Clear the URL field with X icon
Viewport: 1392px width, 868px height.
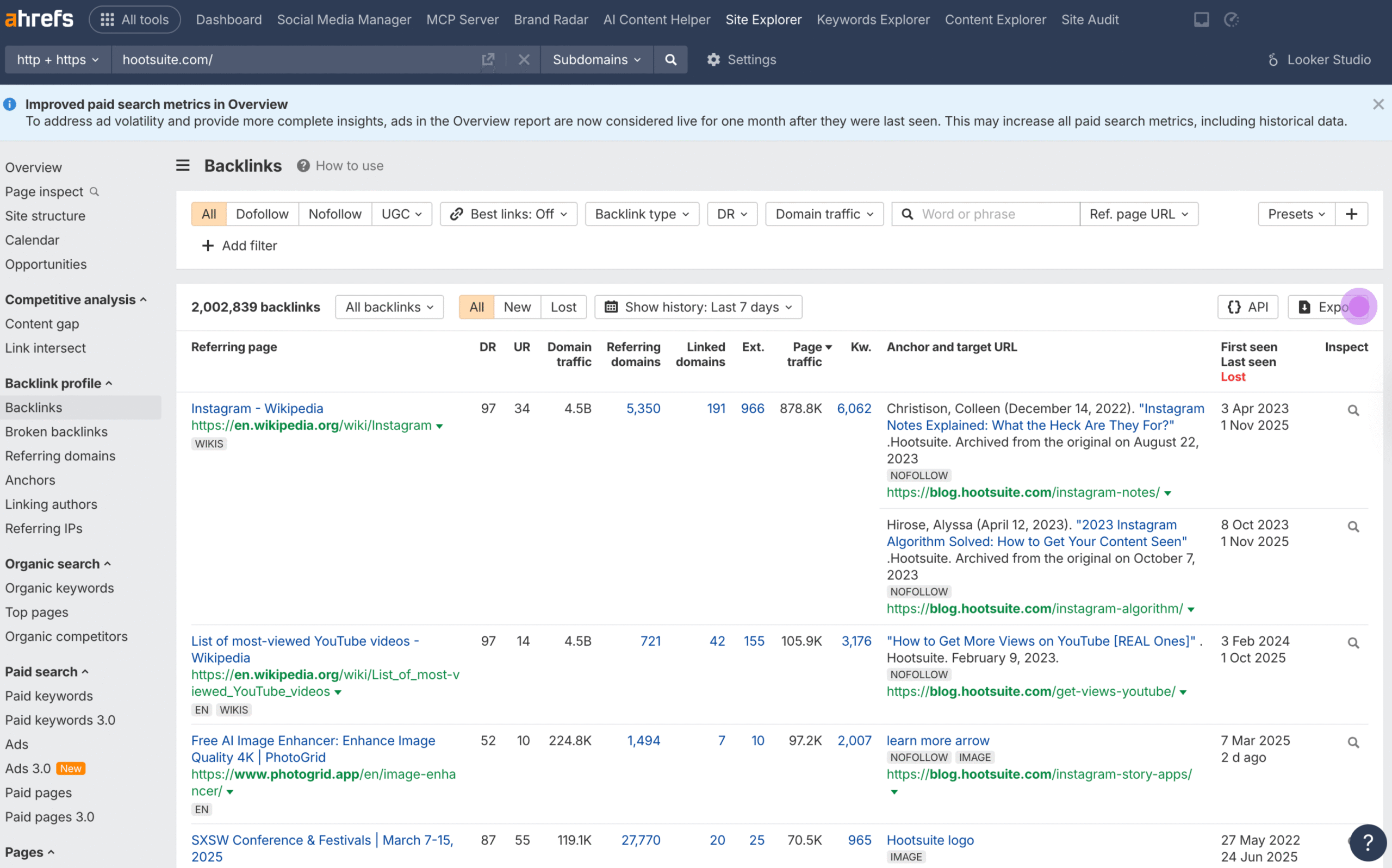523,60
